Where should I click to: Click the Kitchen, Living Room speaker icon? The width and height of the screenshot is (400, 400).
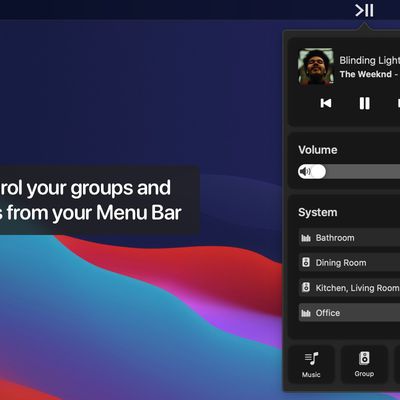[306, 287]
